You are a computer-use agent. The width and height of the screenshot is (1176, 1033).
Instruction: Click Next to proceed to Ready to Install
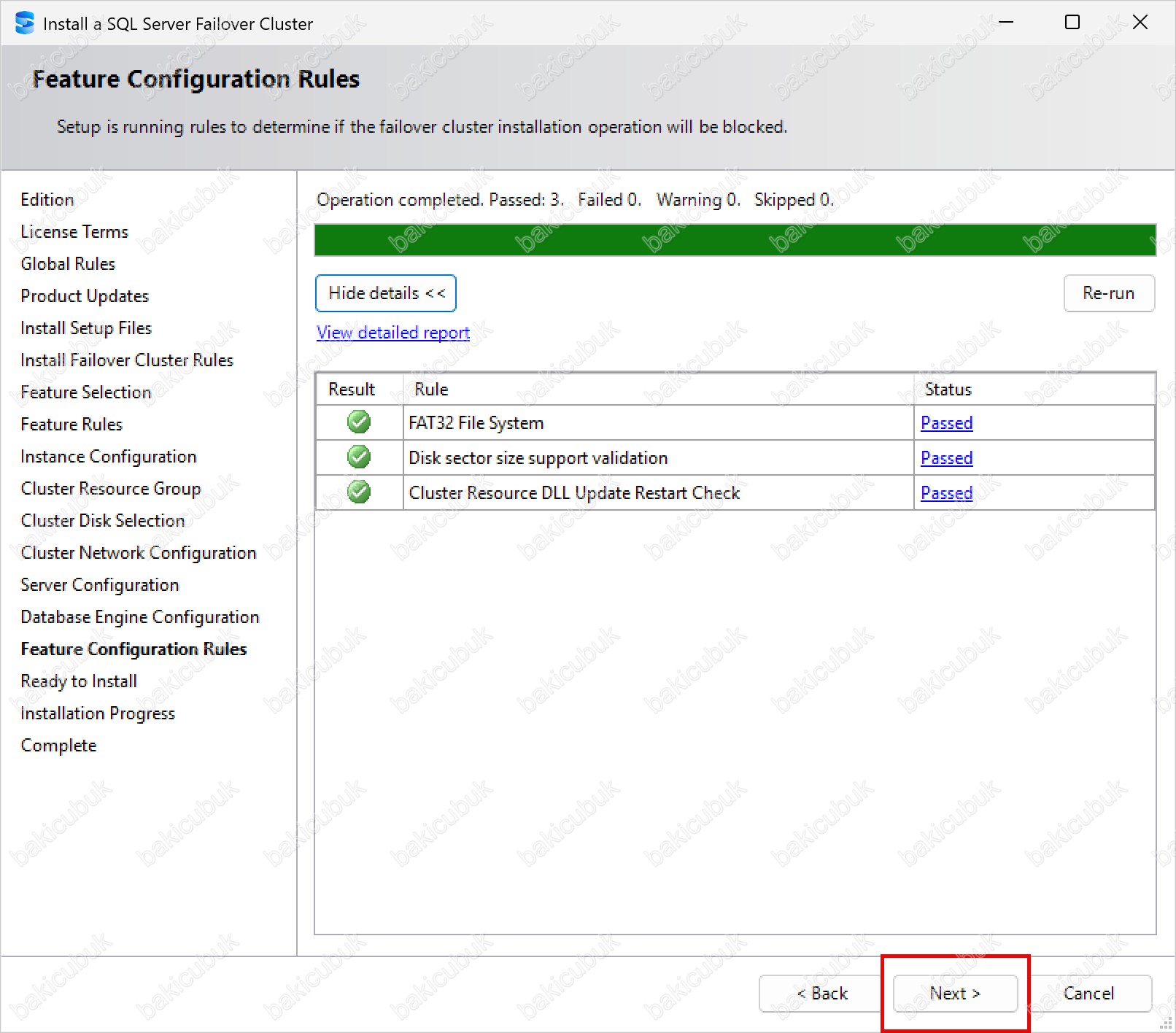click(x=954, y=994)
